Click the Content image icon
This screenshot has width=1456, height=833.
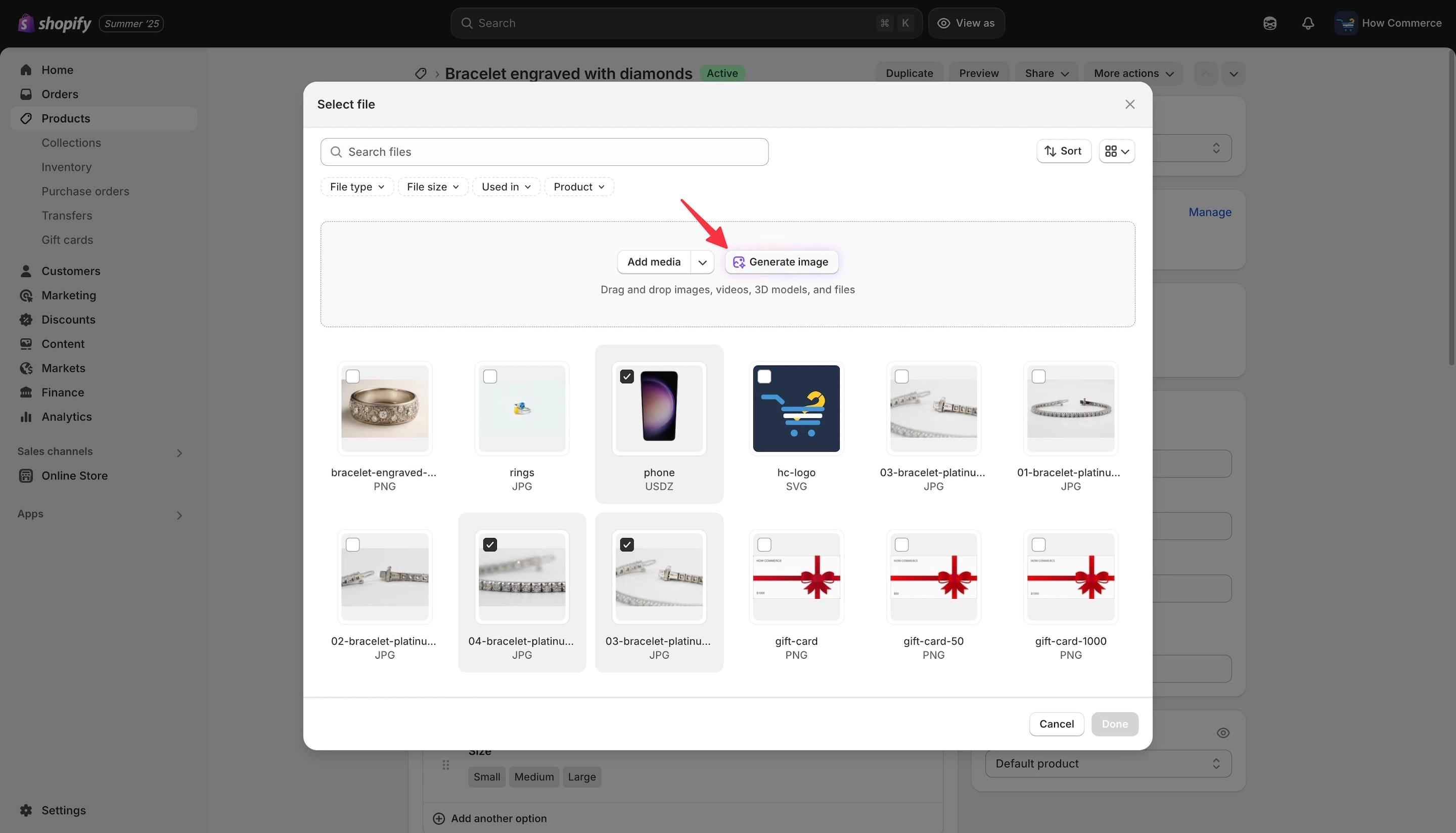coord(26,344)
